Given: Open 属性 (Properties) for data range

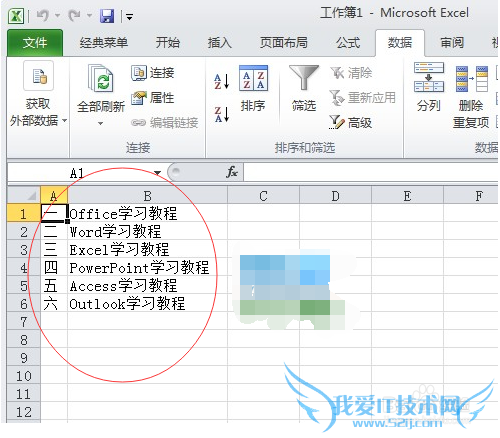Looking at the screenshot, I should point(153,98).
